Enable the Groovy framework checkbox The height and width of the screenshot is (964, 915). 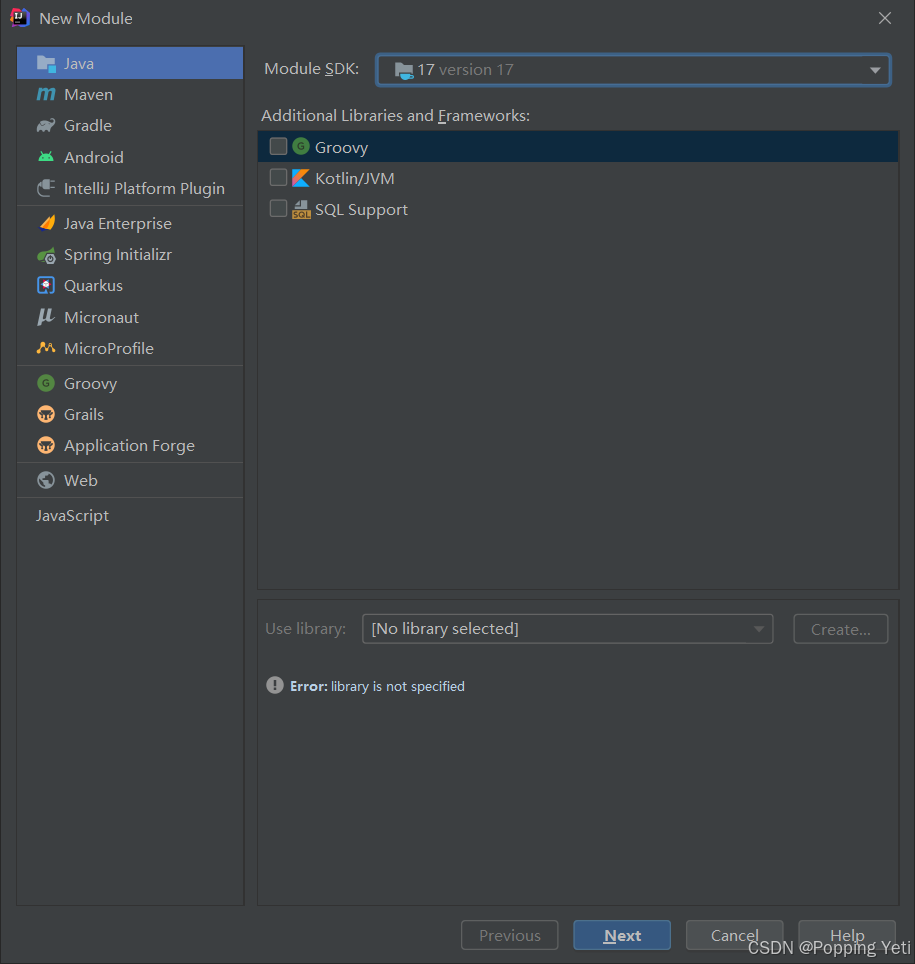279,146
